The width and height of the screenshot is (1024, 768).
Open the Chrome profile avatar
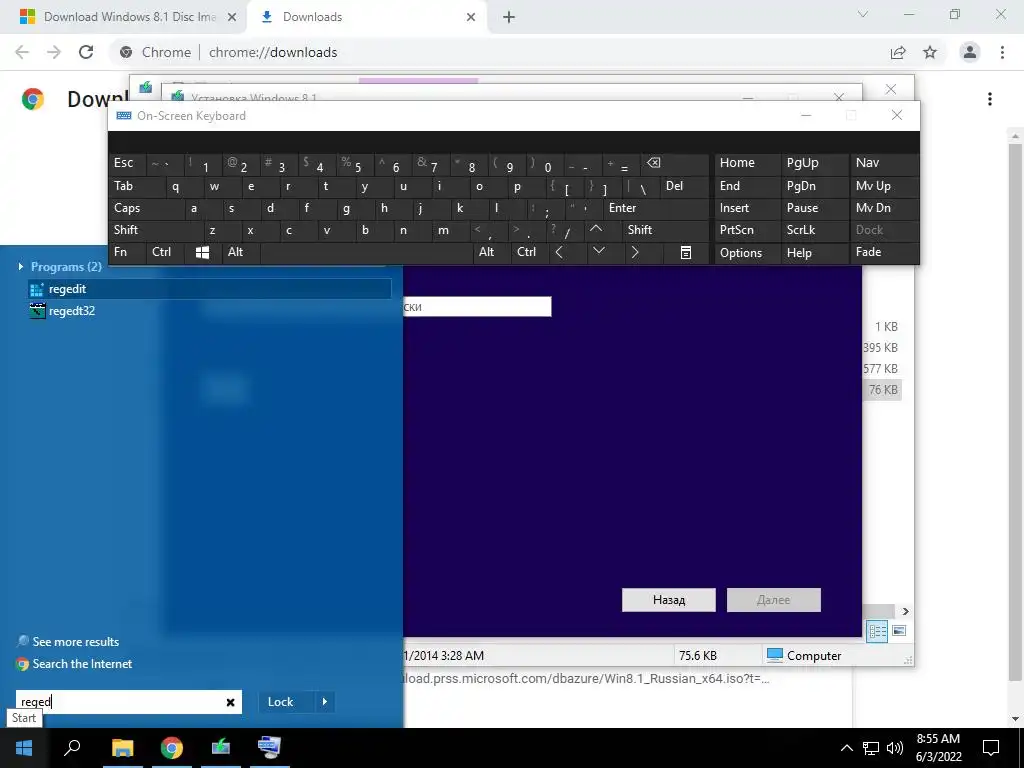(x=970, y=52)
